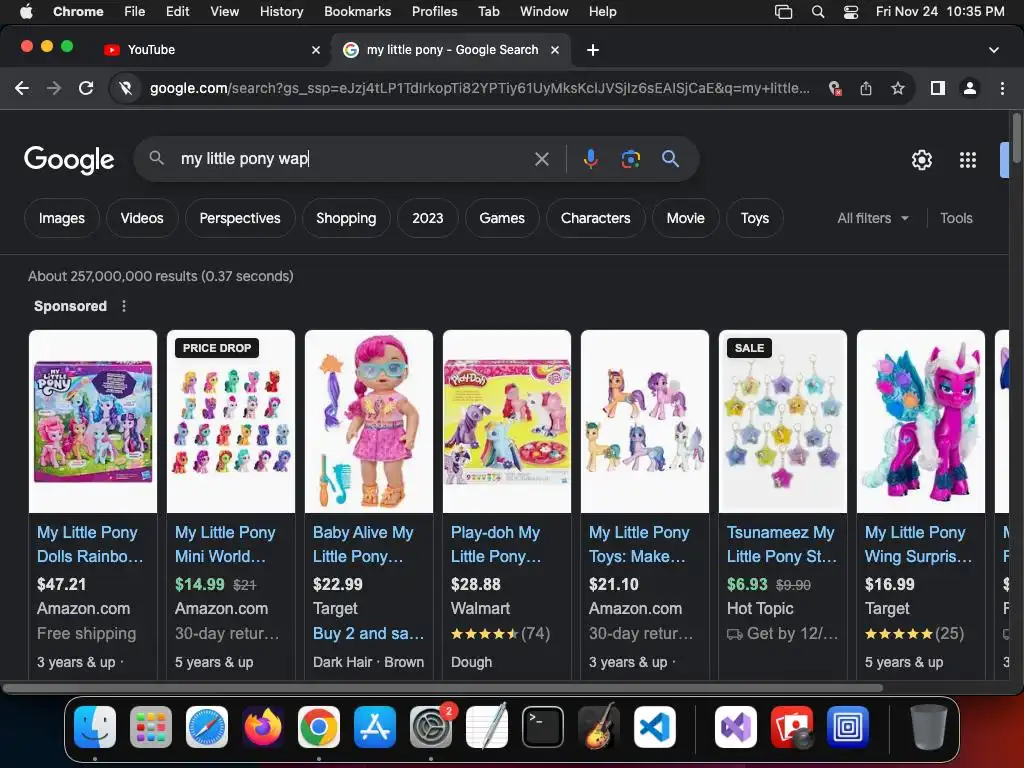Bookmark this page with the star icon
Viewport: 1024px width, 768px height.
click(x=898, y=88)
